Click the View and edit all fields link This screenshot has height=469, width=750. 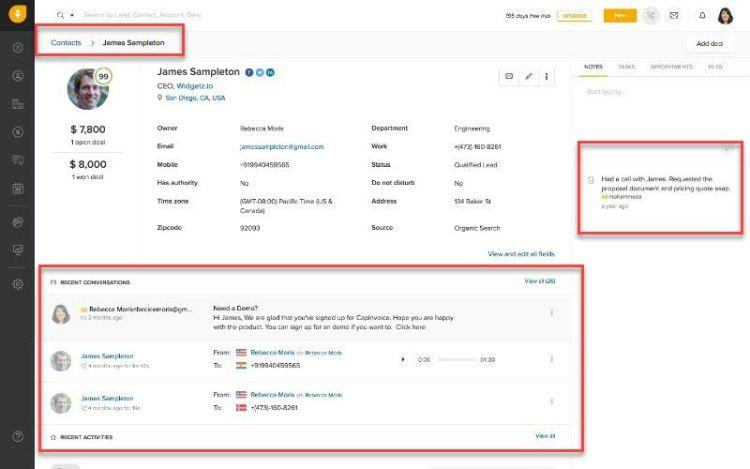coord(520,254)
